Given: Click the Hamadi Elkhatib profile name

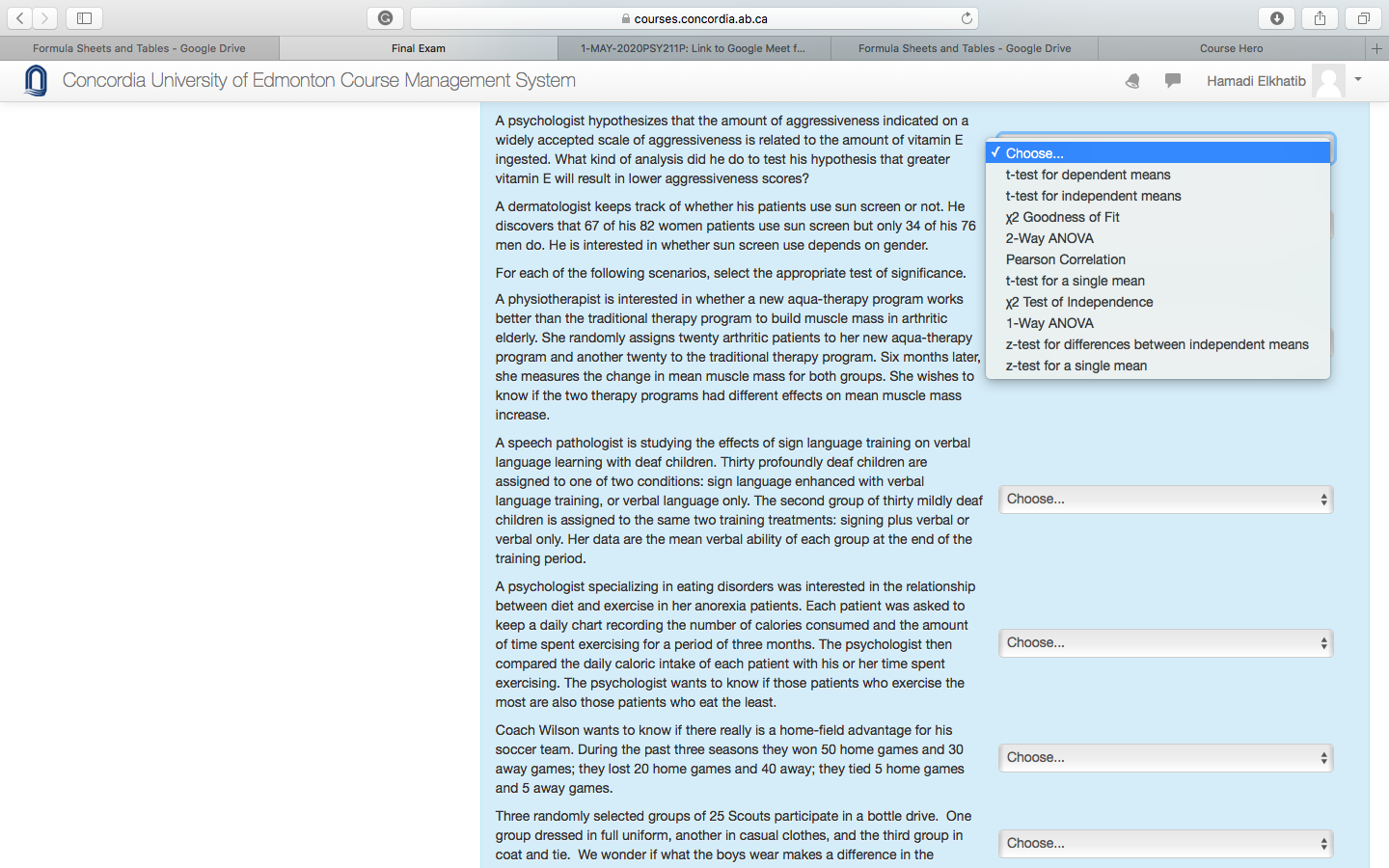Looking at the screenshot, I should pyautogui.click(x=1256, y=81).
